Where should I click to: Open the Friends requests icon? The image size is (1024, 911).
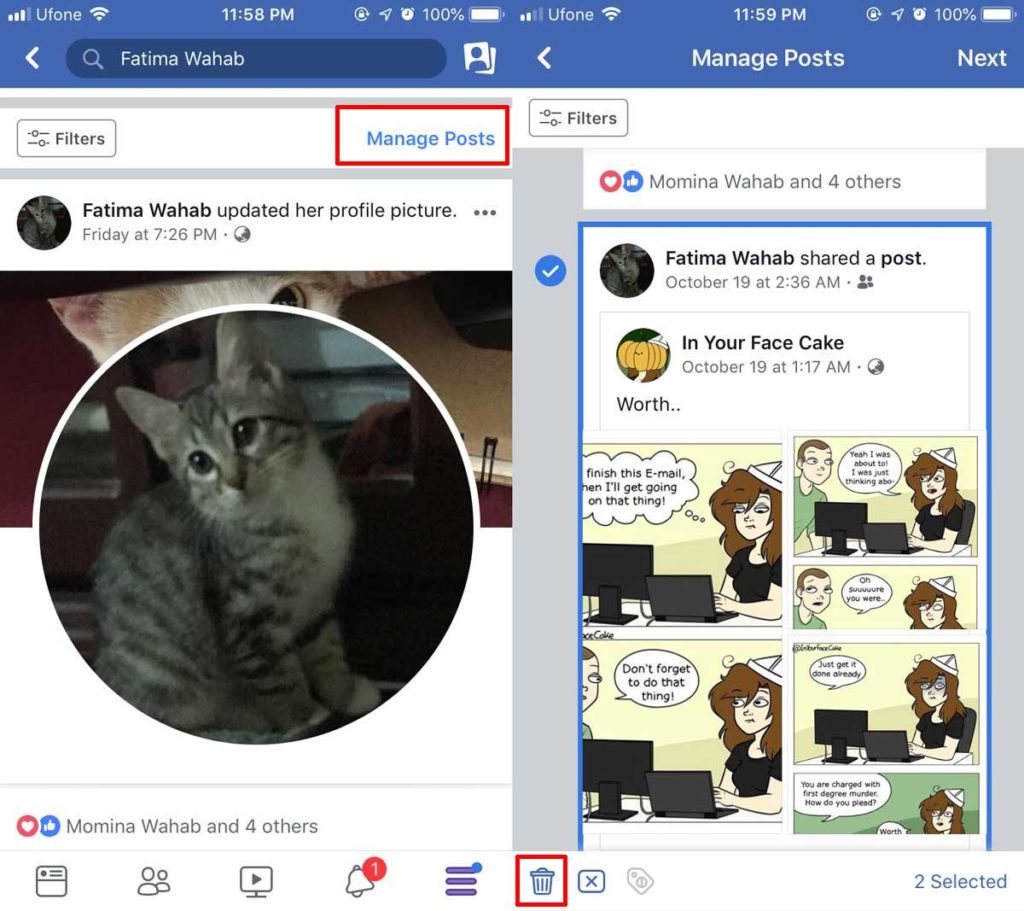tap(152, 880)
